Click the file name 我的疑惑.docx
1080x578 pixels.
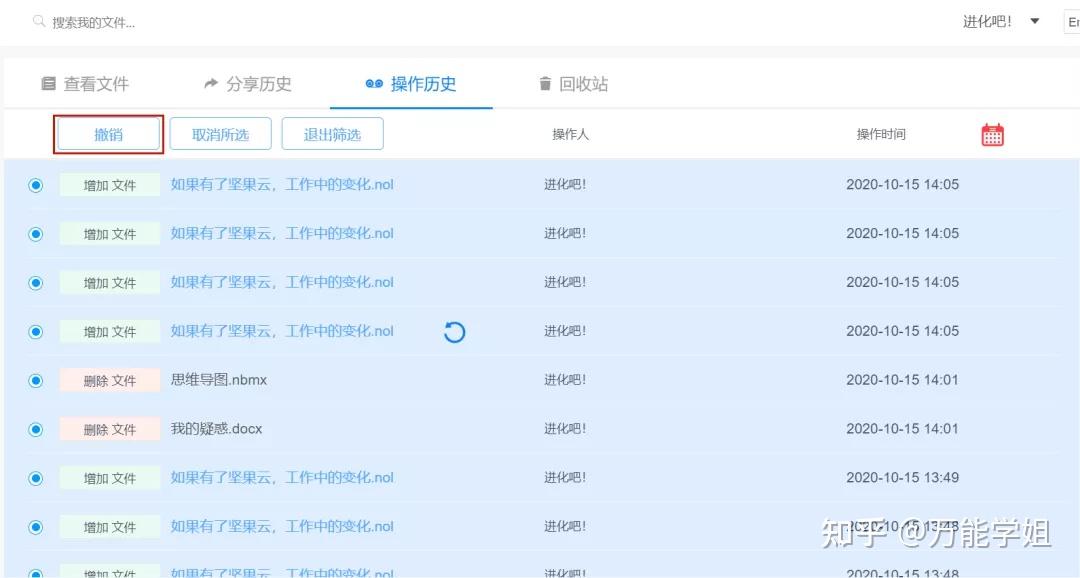216,429
